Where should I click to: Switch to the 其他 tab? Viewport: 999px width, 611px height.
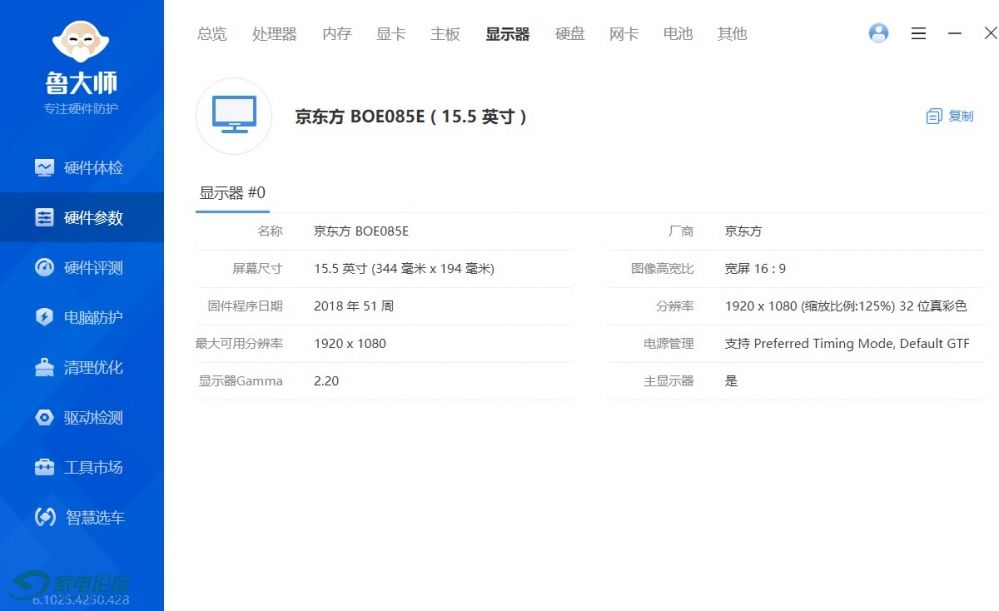(732, 34)
